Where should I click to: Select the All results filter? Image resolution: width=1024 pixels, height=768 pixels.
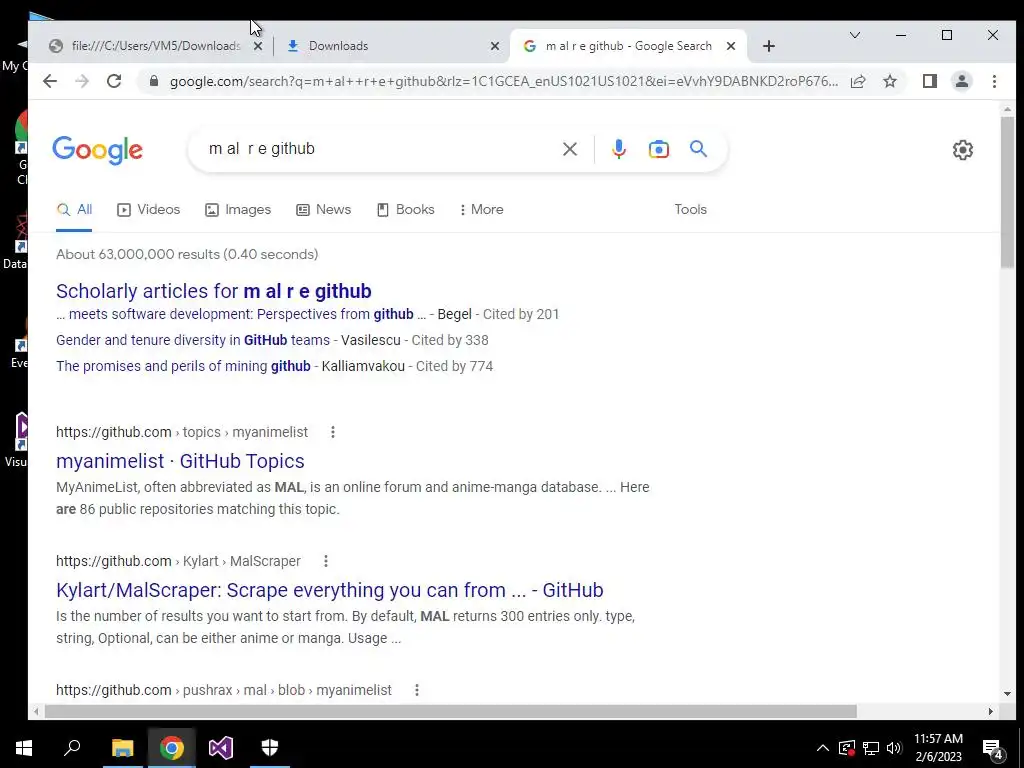[74, 210]
